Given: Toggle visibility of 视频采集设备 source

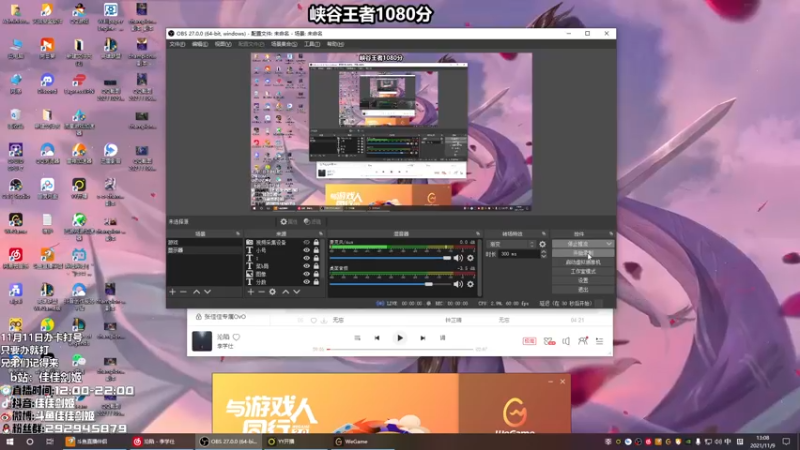Looking at the screenshot, I should point(307,242).
